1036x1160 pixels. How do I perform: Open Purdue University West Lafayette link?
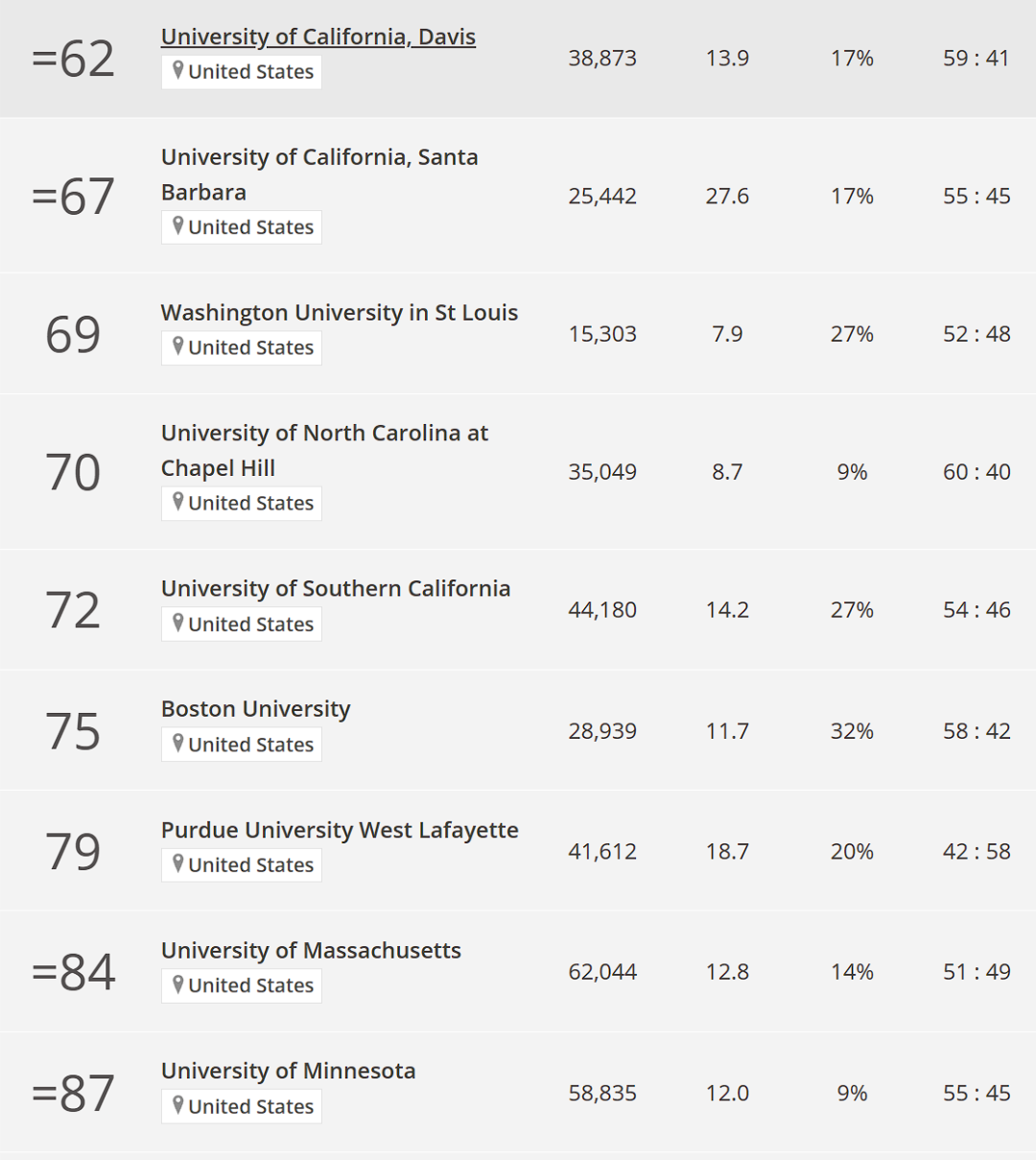click(x=340, y=830)
